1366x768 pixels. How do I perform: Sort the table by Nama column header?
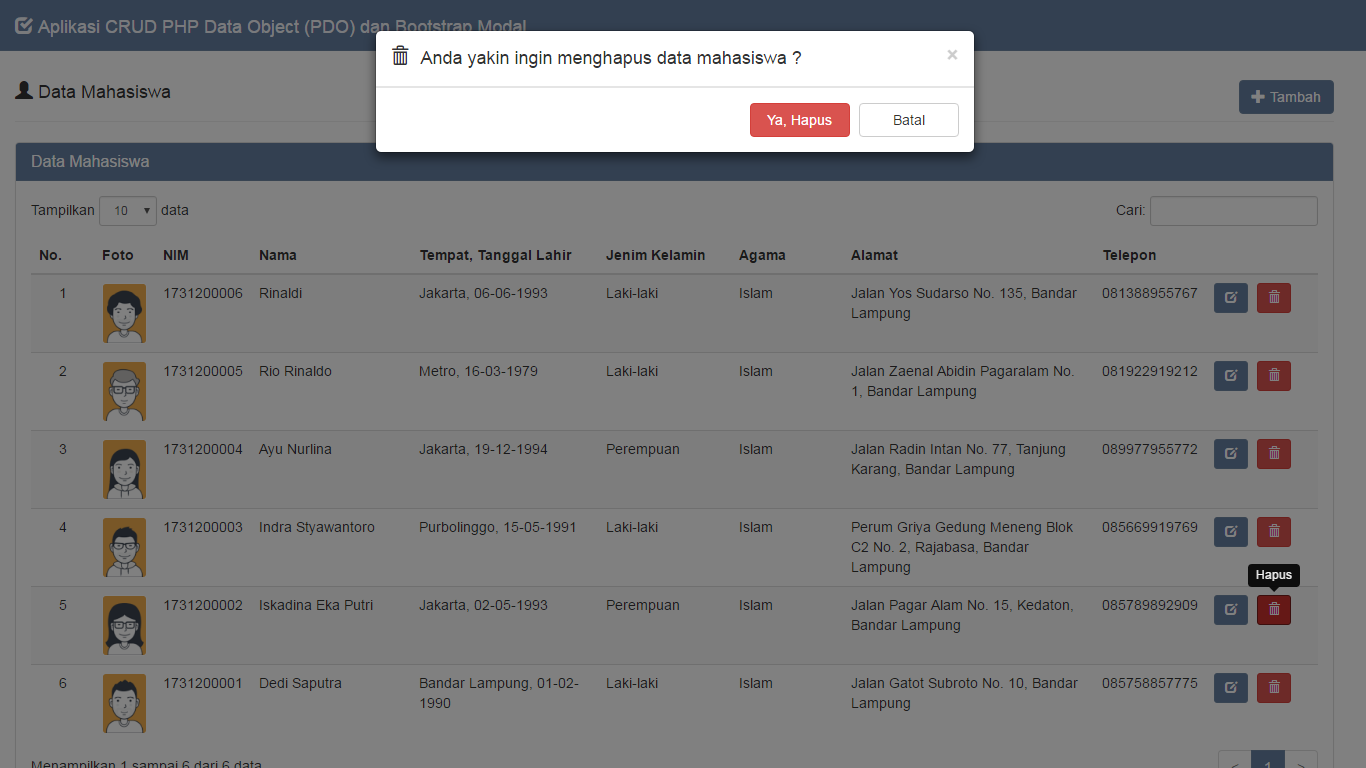[277, 255]
